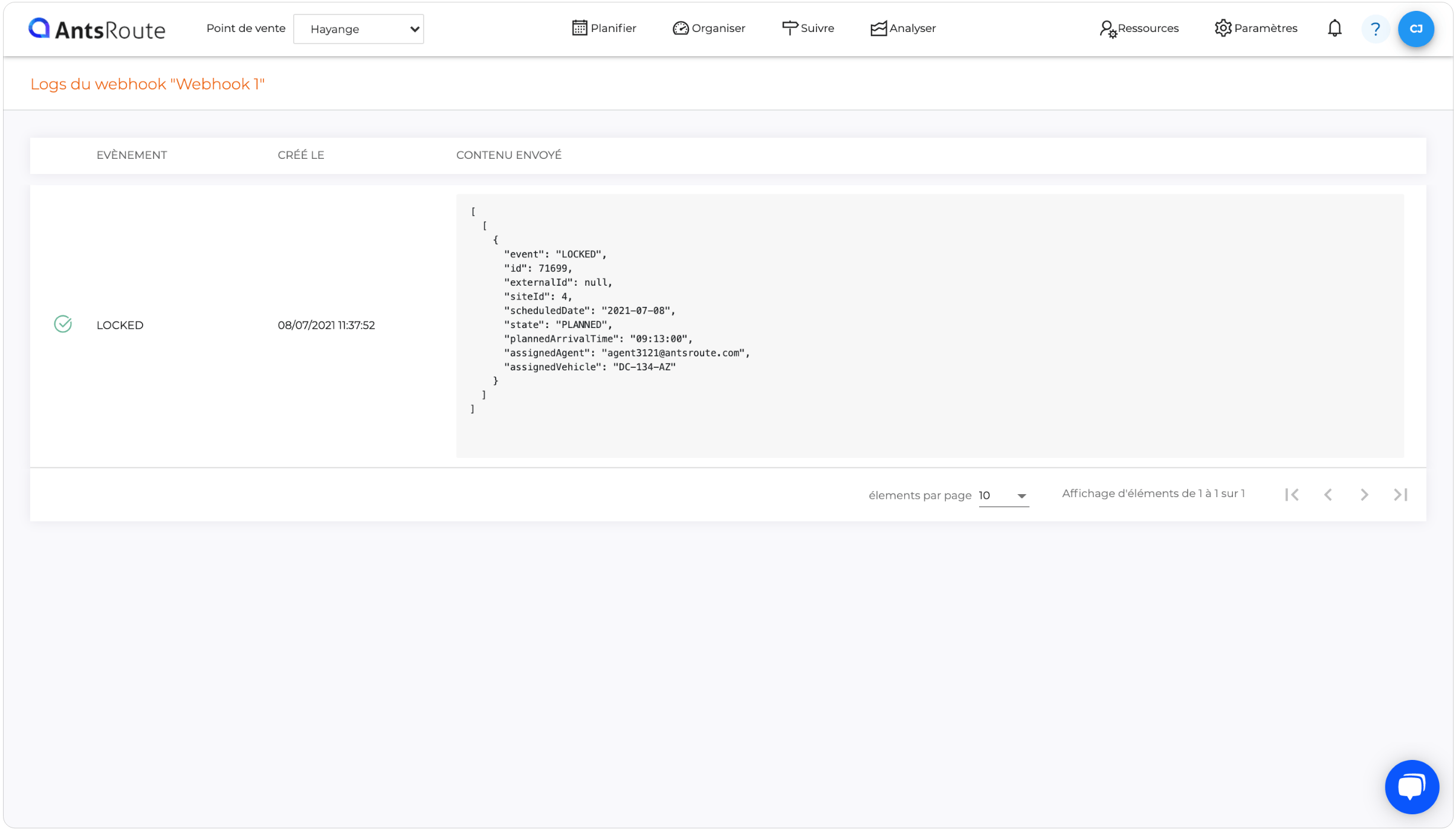Click the "plannedArrivalTime" JSON line
1456x830 pixels.
(598, 339)
